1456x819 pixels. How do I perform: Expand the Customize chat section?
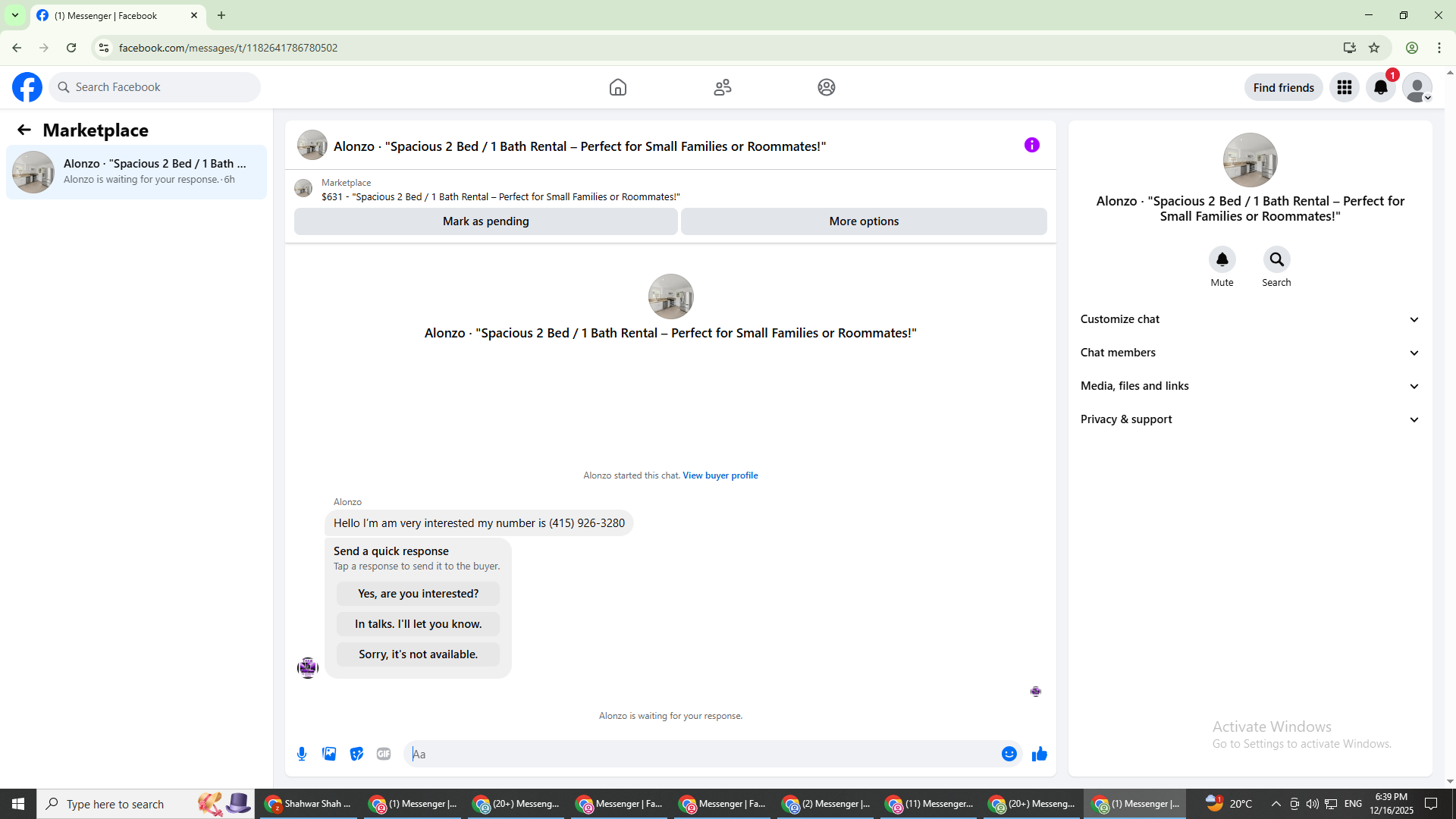tap(1250, 319)
